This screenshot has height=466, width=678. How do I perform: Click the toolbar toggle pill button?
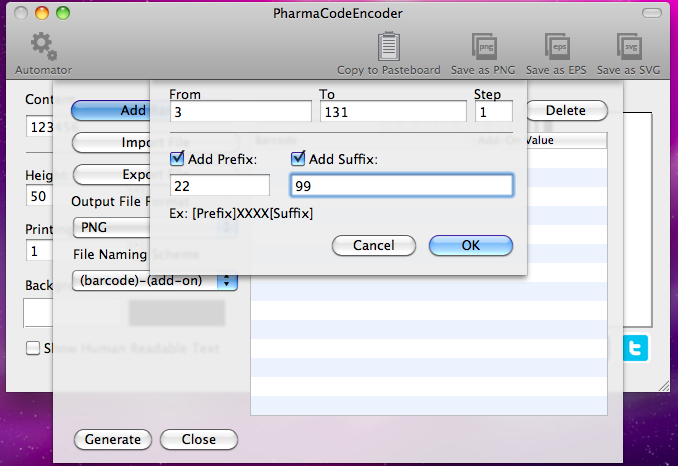tap(652, 13)
